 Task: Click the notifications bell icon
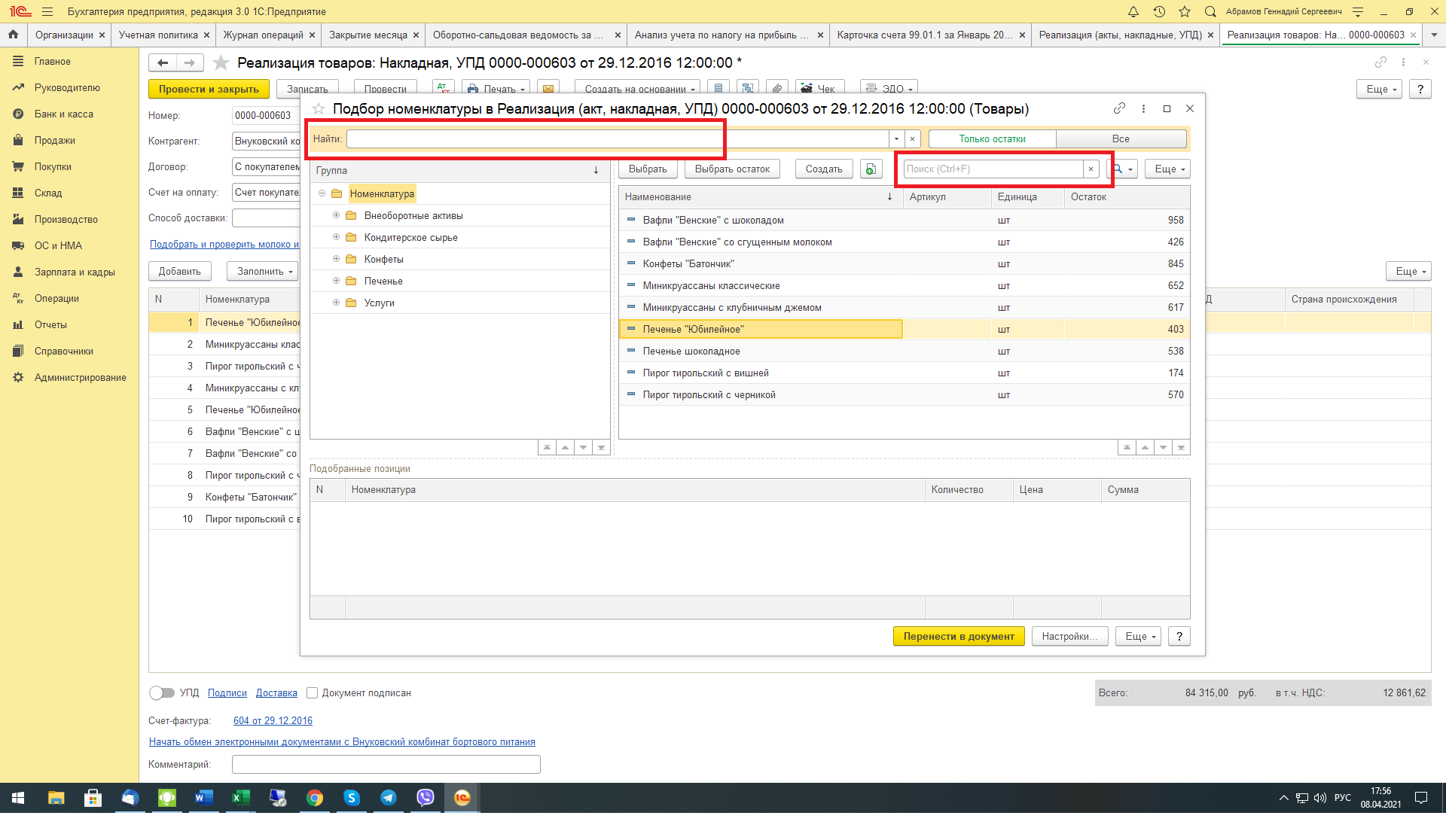click(x=1133, y=11)
